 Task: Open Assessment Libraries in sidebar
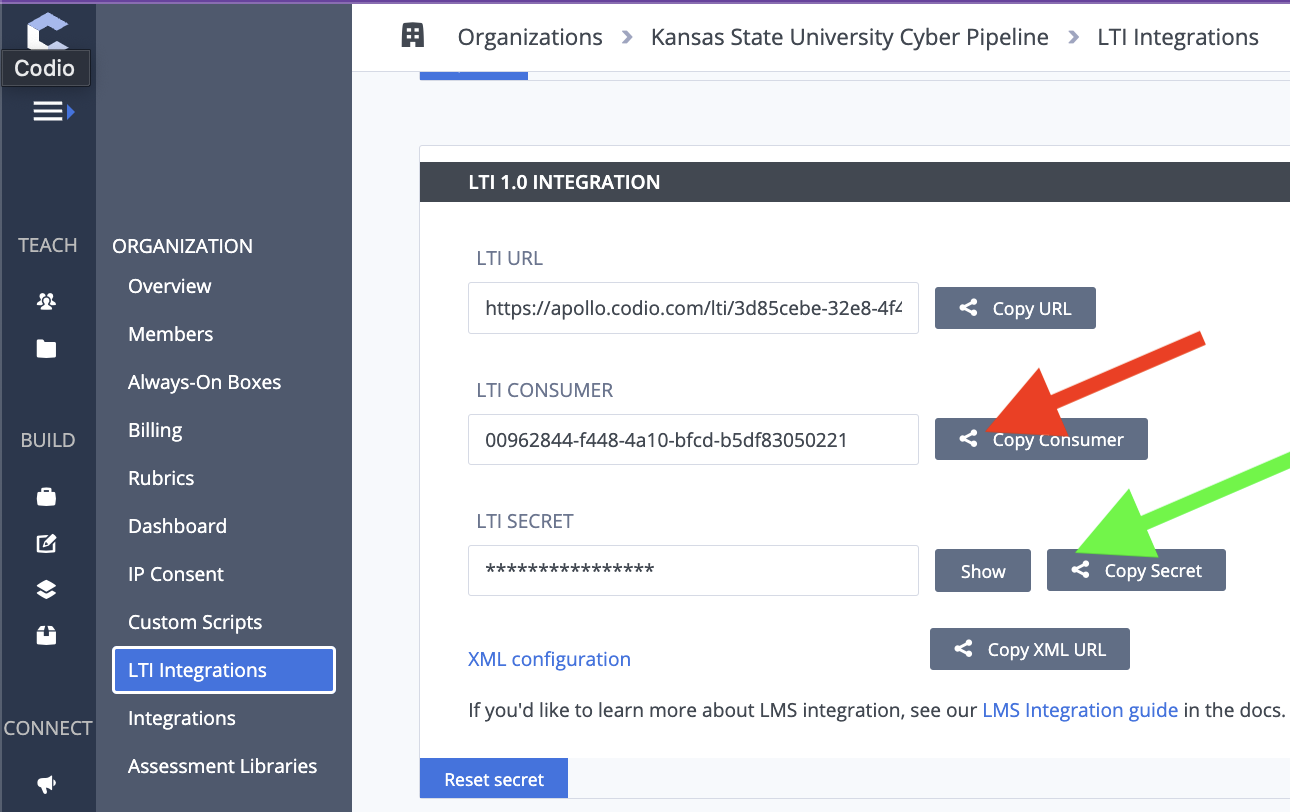click(223, 766)
